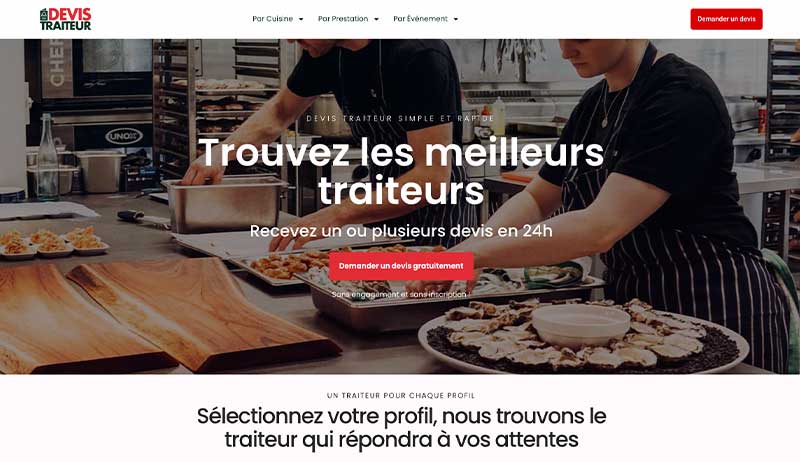800x462 pixels.
Task: Expand the Par Prestation dropdown arrow
Action: click(376, 19)
